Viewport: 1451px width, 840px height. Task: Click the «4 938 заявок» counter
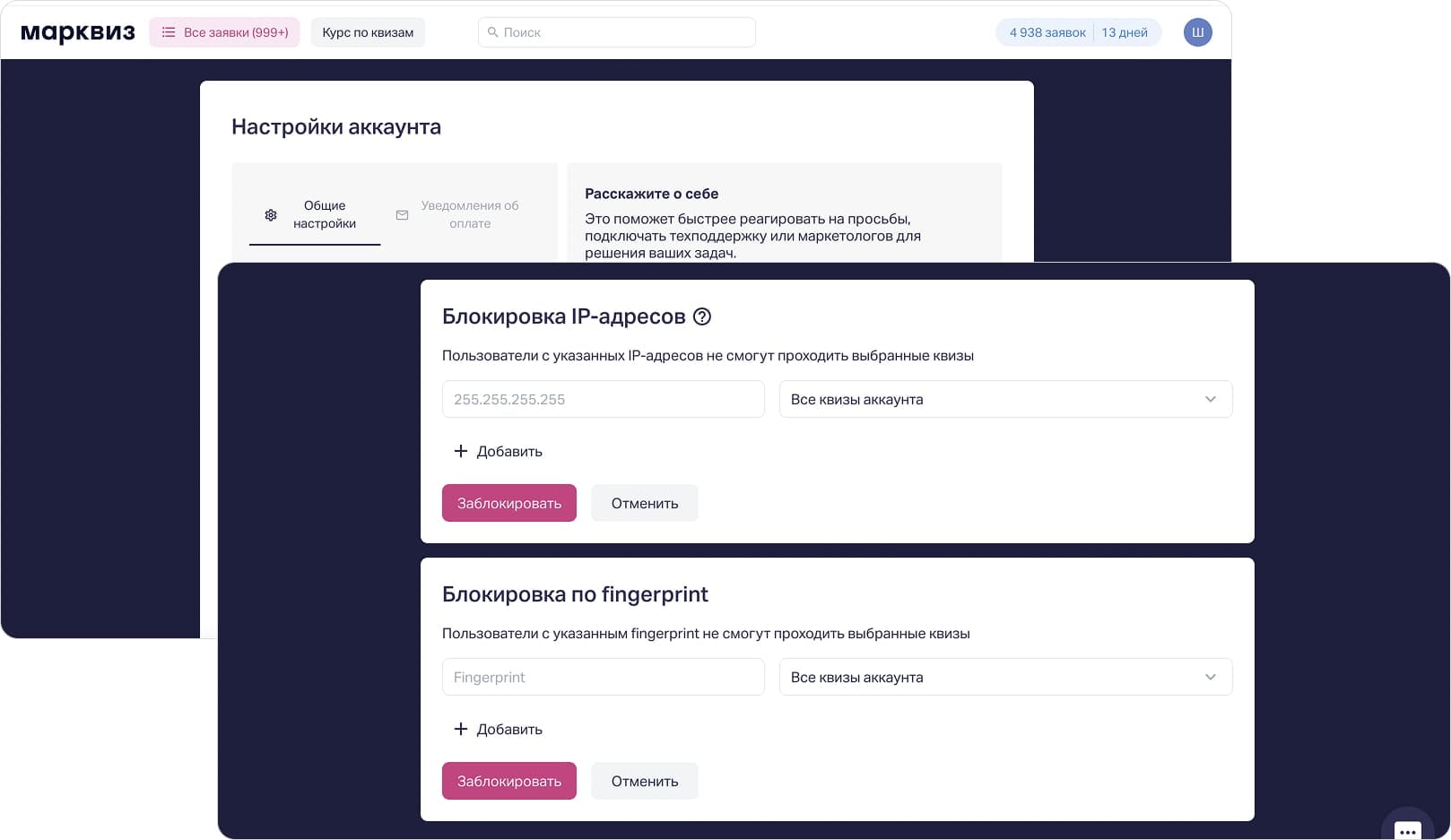click(x=1045, y=31)
